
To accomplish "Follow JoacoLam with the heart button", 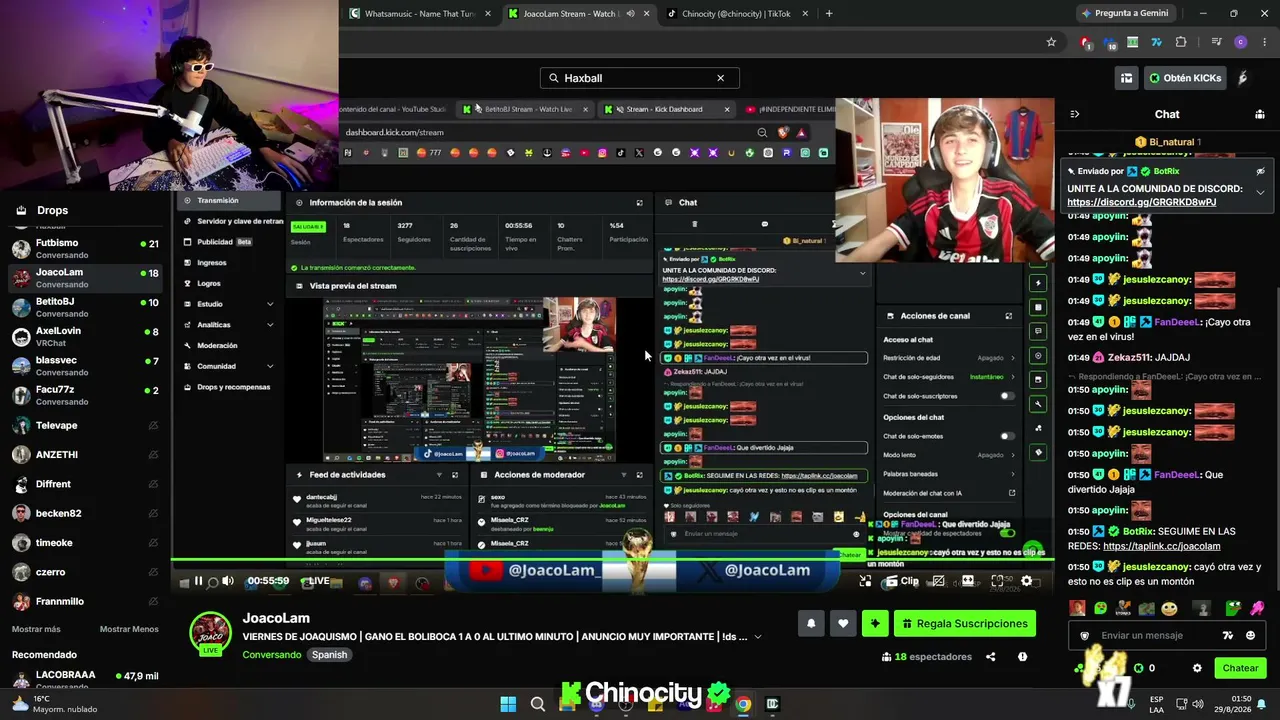I will (843, 623).
